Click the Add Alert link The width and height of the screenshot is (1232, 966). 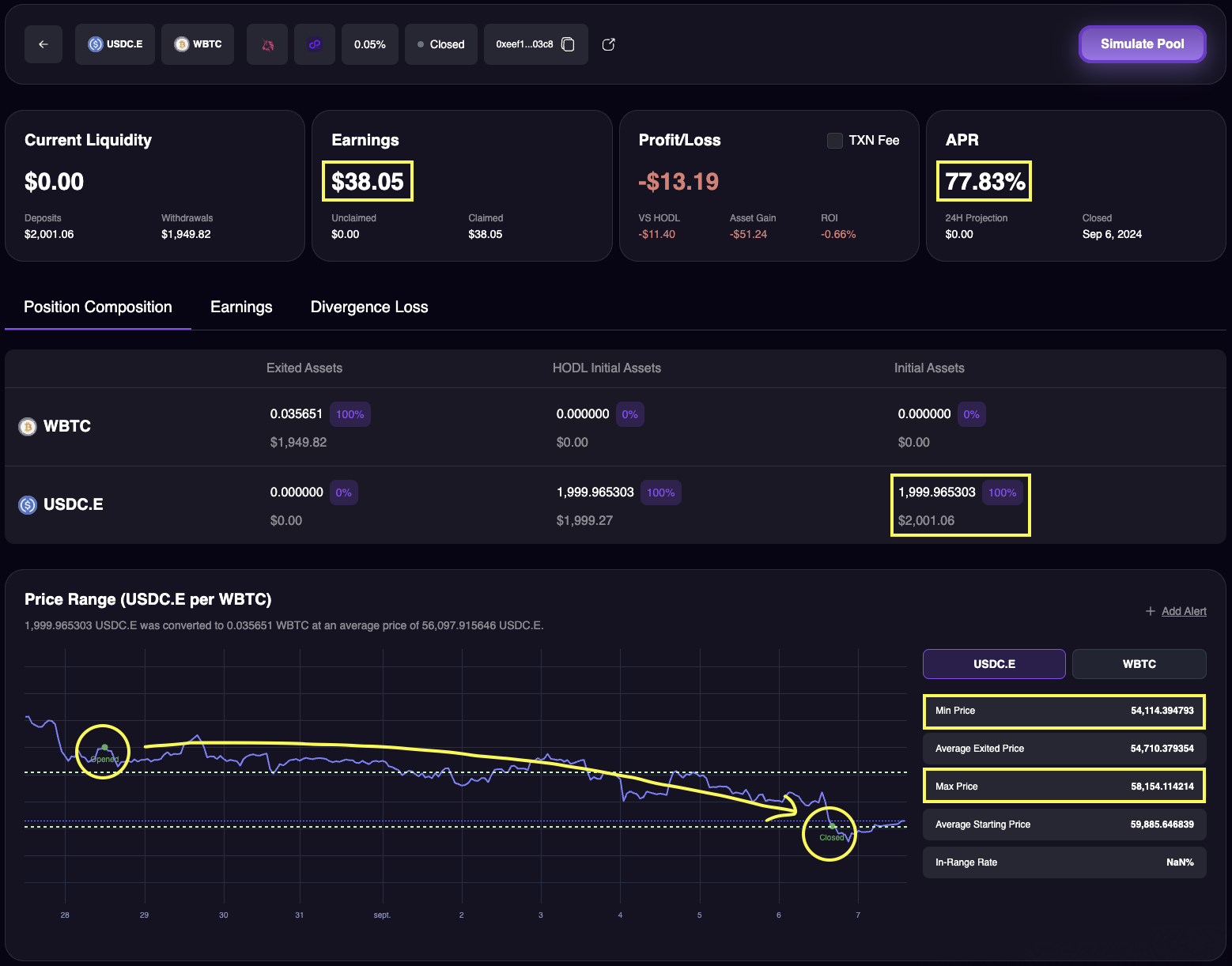pos(1184,611)
